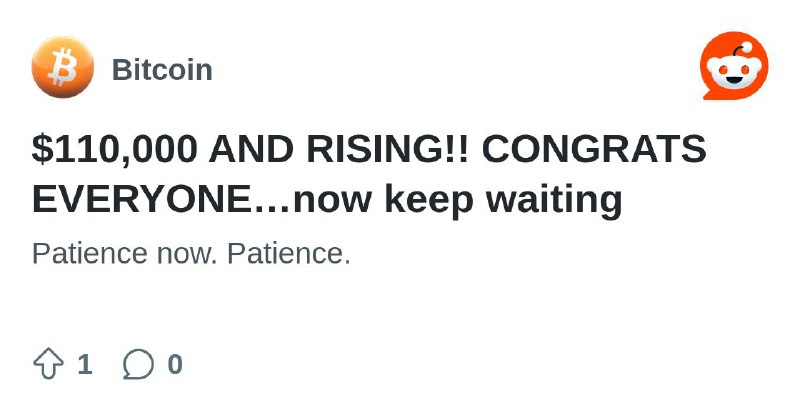Click the word "AND" in the title

(251, 149)
